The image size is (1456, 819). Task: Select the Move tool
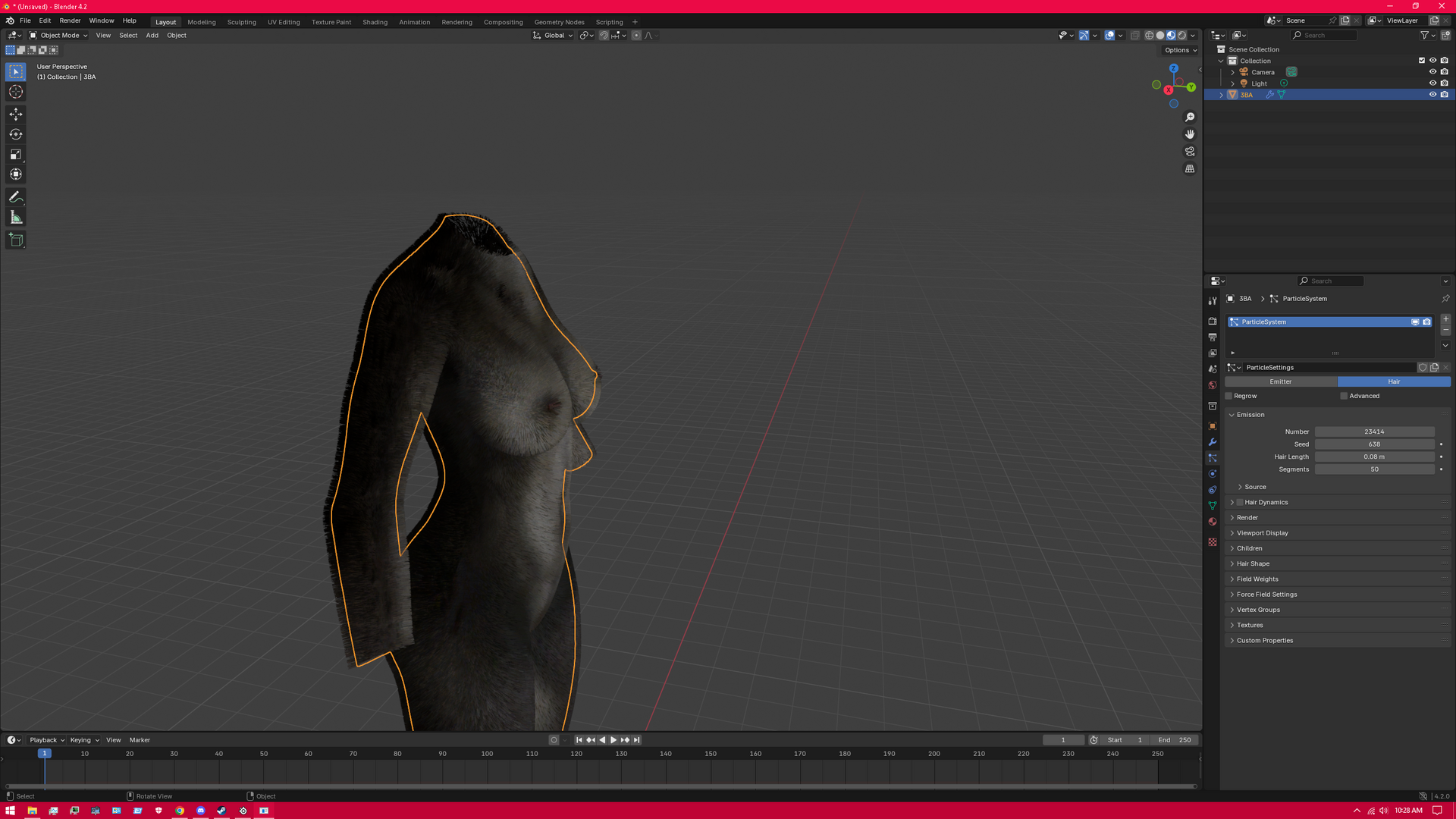coord(16,115)
